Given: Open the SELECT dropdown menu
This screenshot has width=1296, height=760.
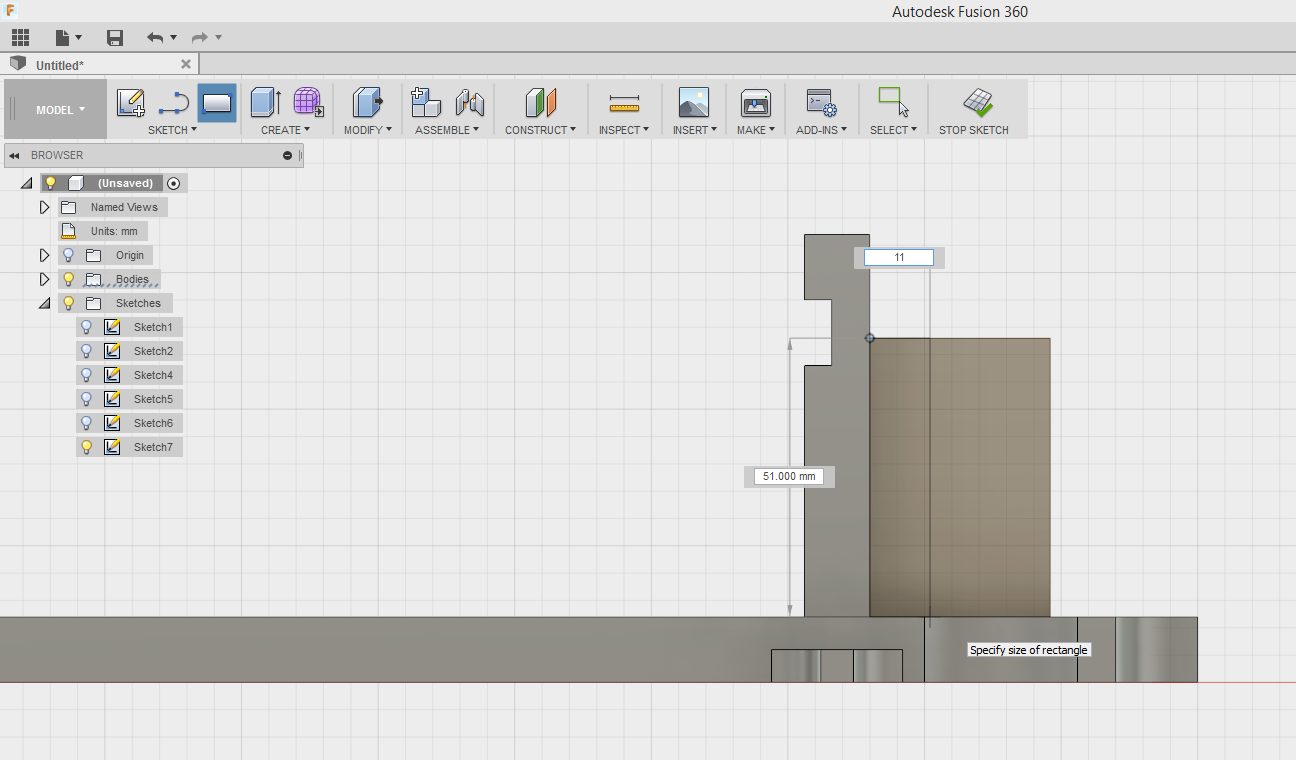Looking at the screenshot, I should pyautogui.click(x=893, y=130).
